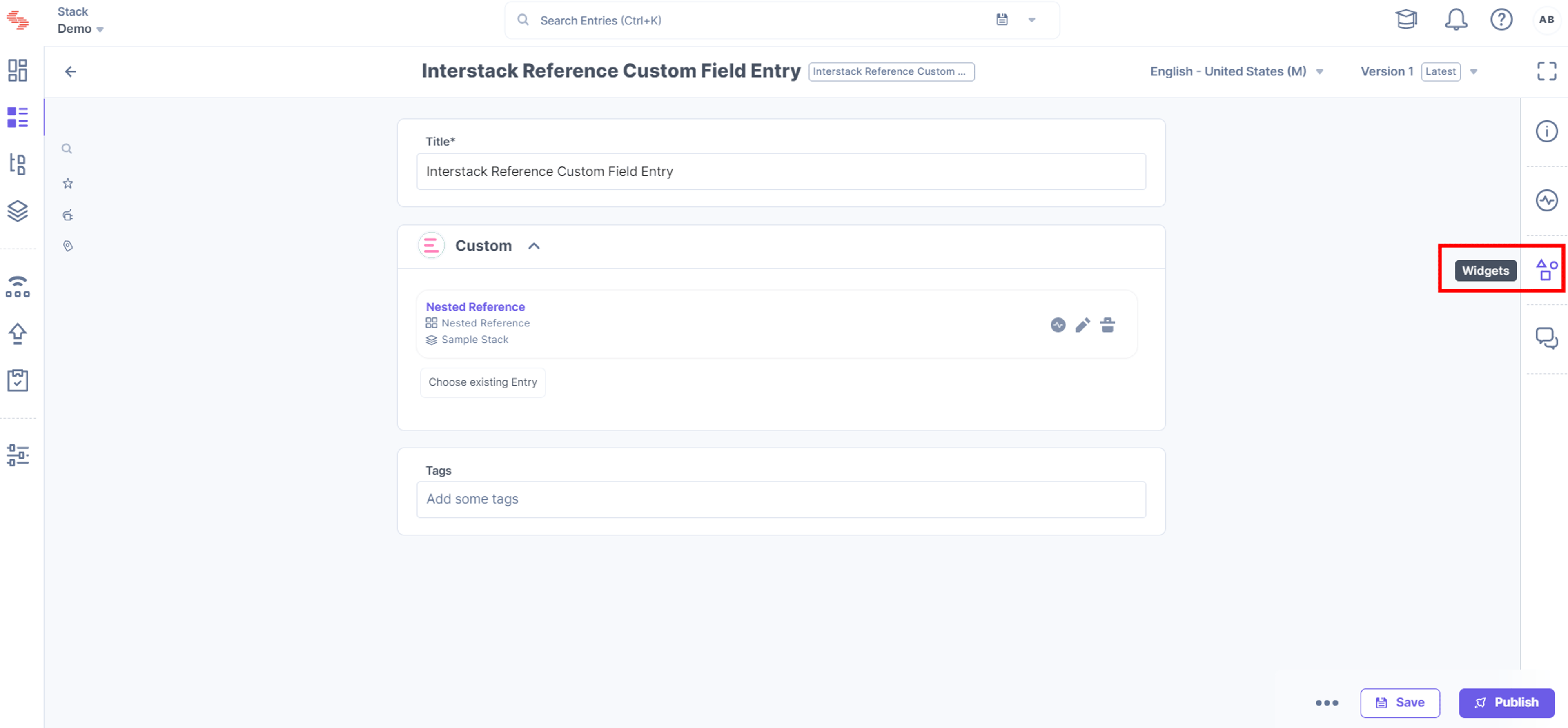Image resolution: width=1568 pixels, height=728 pixels.
Task: Click the notifications bell icon
Action: (x=1455, y=20)
